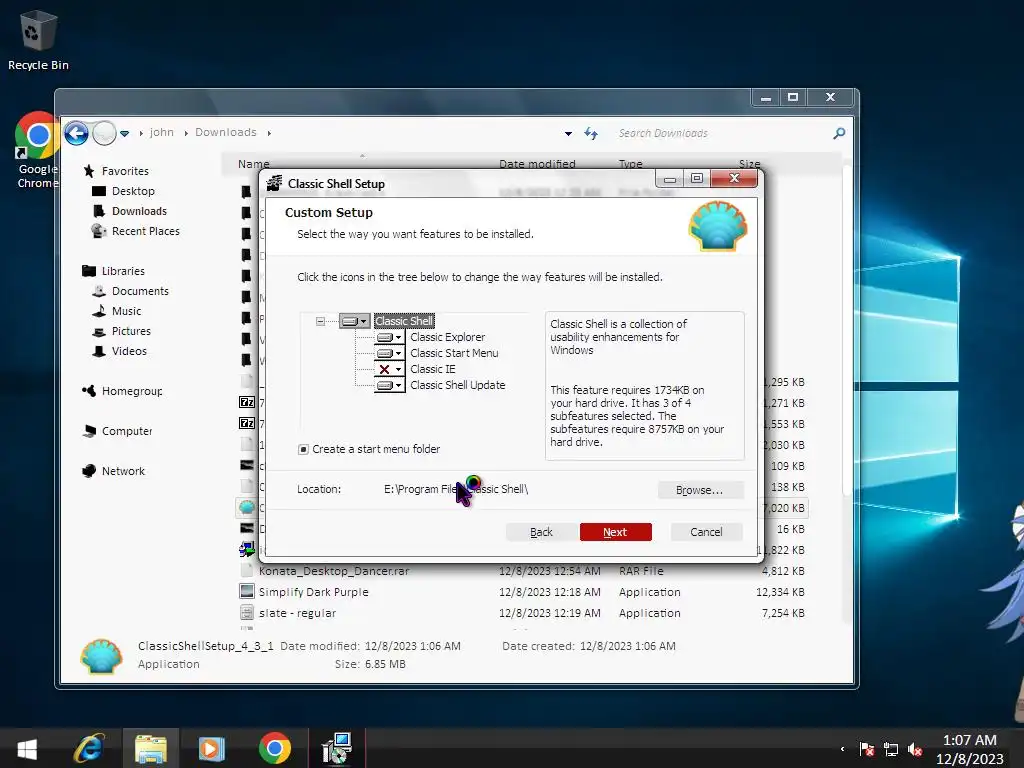
Task: Open the Windows Start button
Action: 27,748
